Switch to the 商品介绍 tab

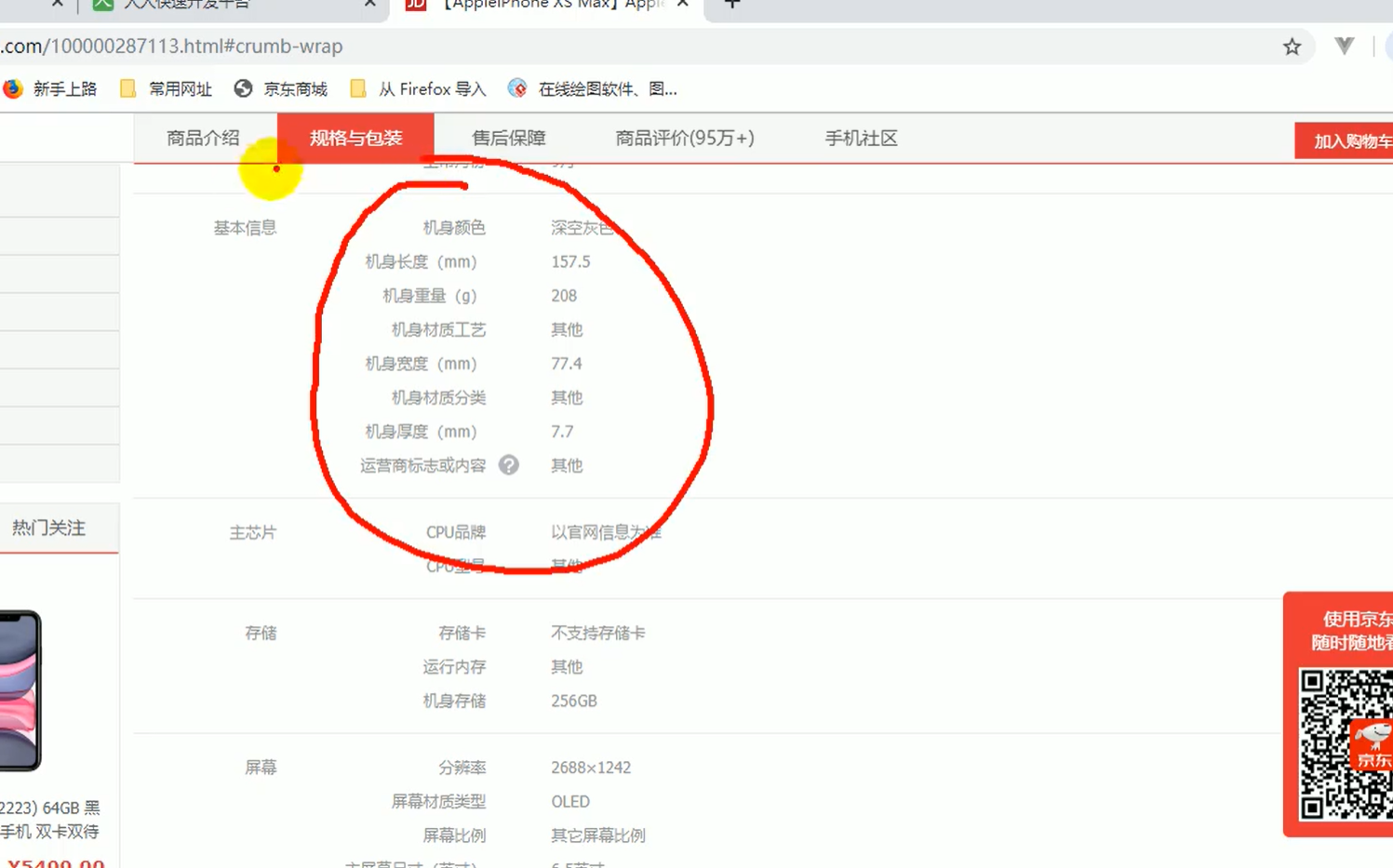point(203,138)
